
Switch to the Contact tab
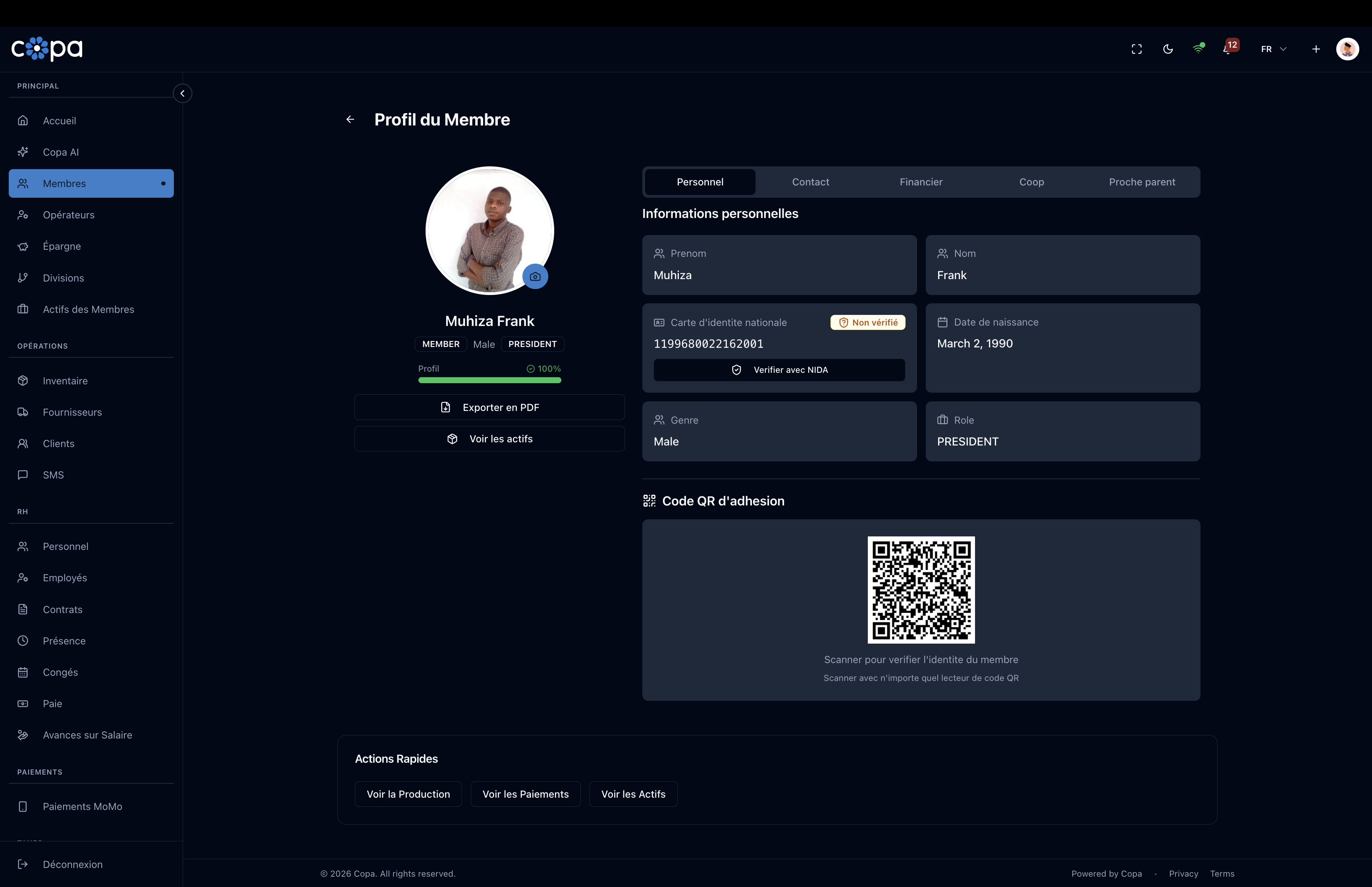tap(810, 182)
